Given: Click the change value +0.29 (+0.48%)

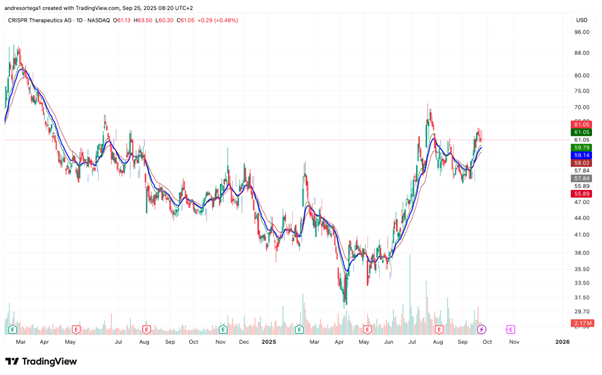Looking at the screenshot, I should point(218,20).
